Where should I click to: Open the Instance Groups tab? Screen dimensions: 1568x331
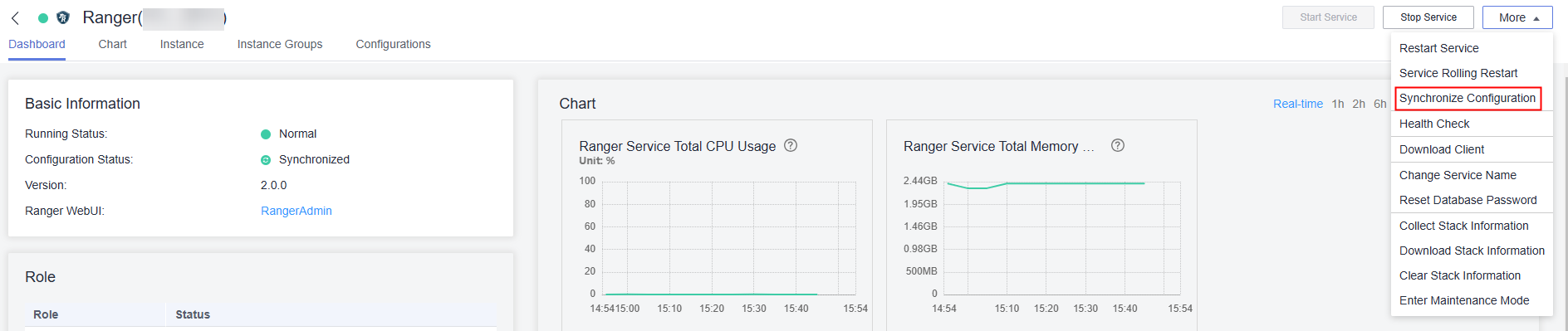280,44
